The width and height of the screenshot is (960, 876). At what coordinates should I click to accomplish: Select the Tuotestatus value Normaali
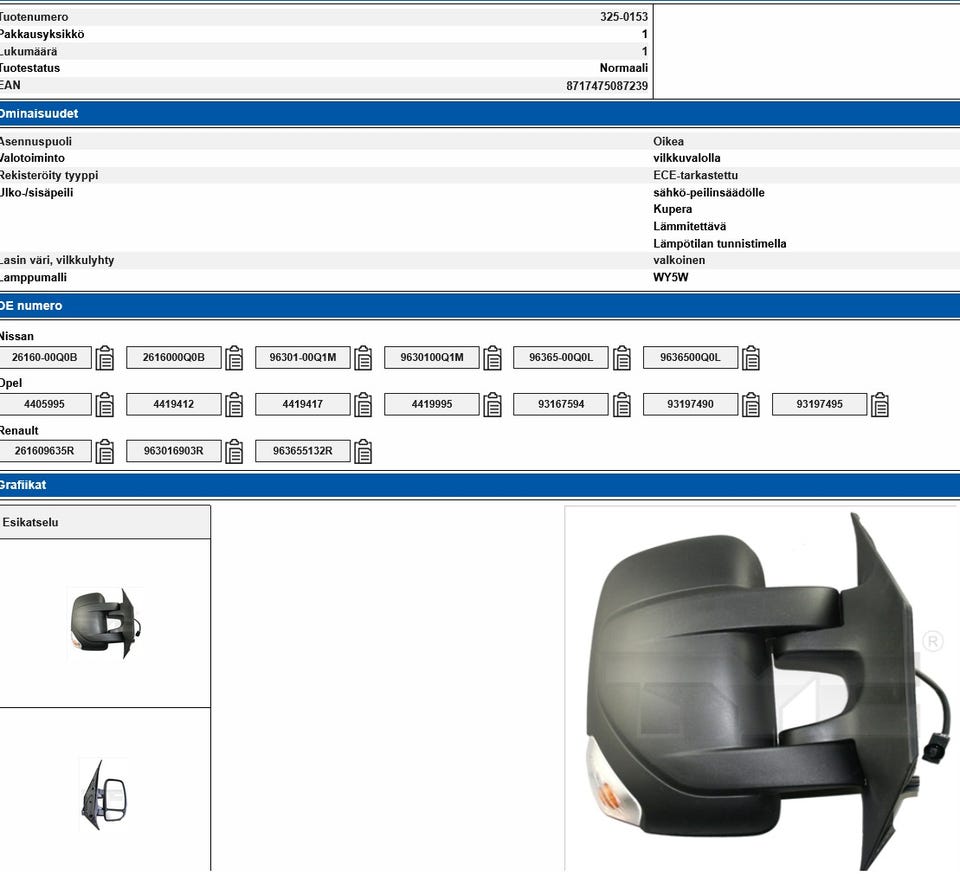coord(623,68)
